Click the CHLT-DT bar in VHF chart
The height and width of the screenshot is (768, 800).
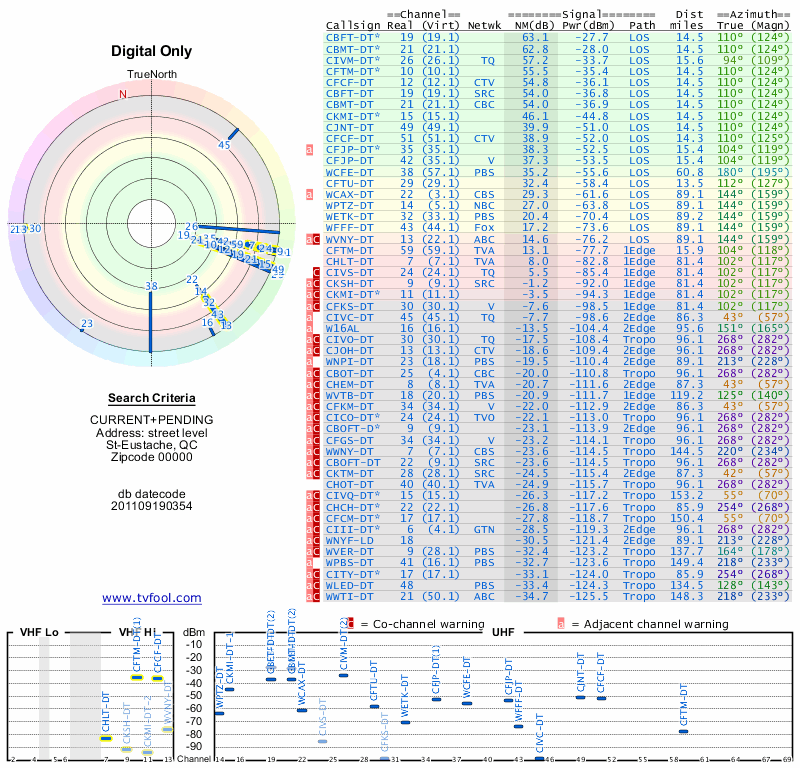tap(106, 738)
